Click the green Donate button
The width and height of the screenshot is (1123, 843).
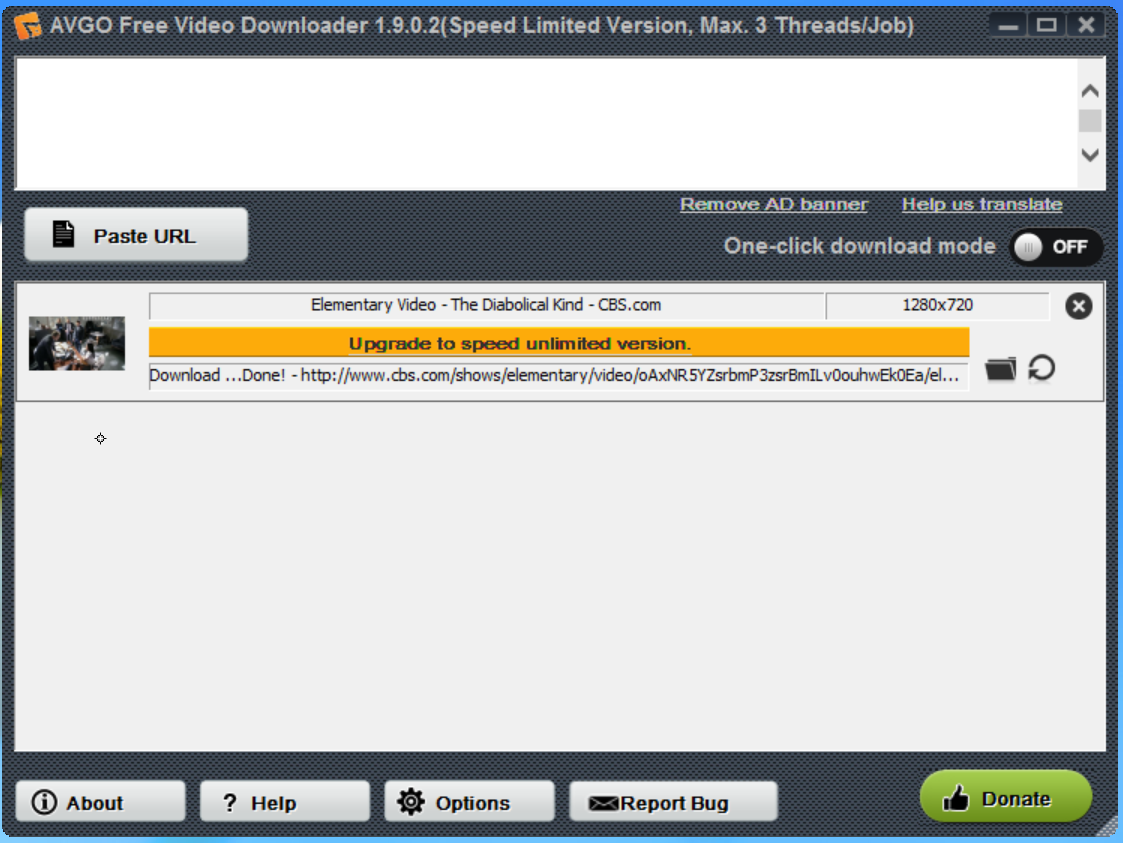click(1006, 796)
